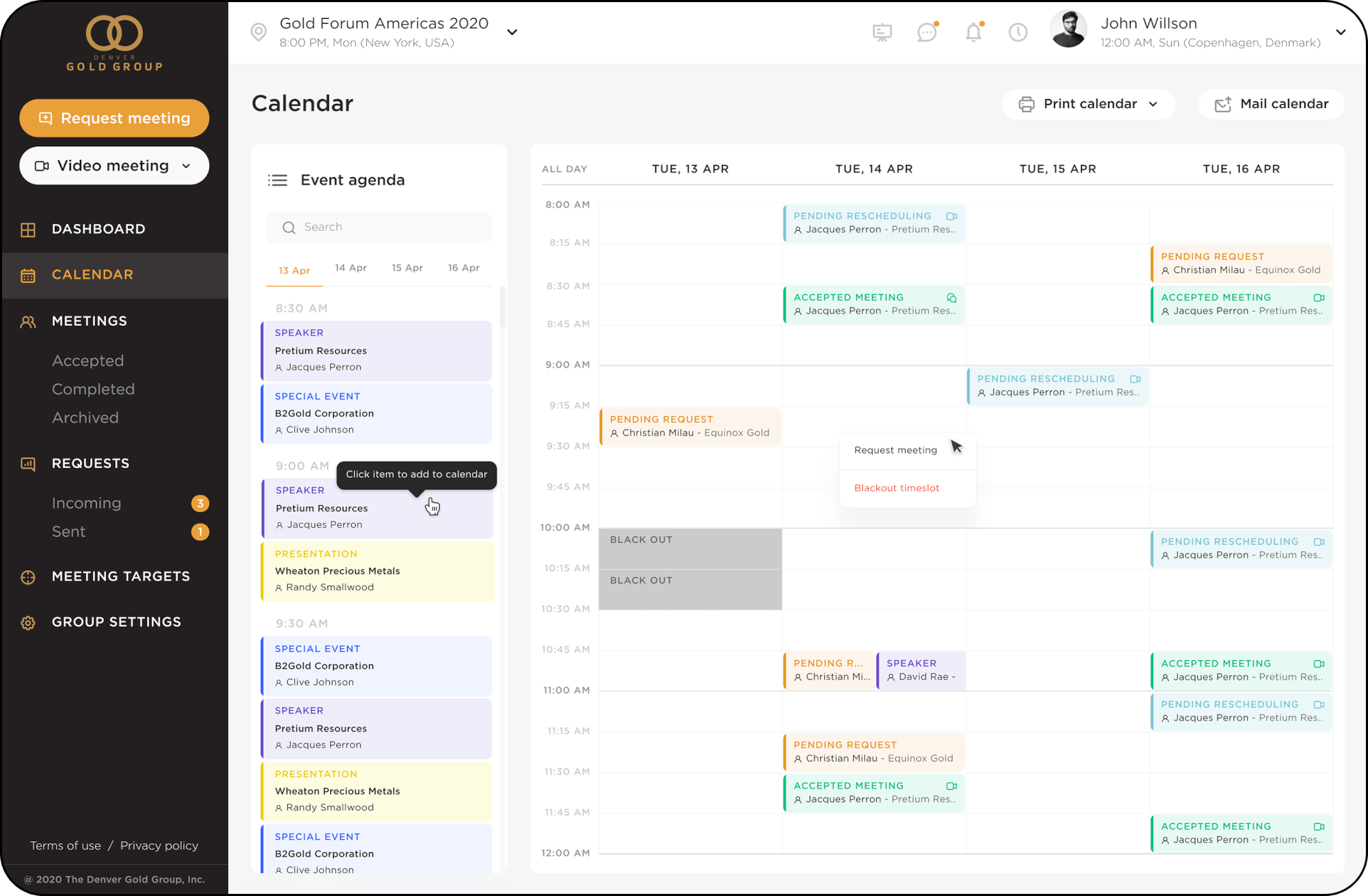Click the Mail calendar button
The width and height of the screenshot is (1368, 896).
point(1272,104)
